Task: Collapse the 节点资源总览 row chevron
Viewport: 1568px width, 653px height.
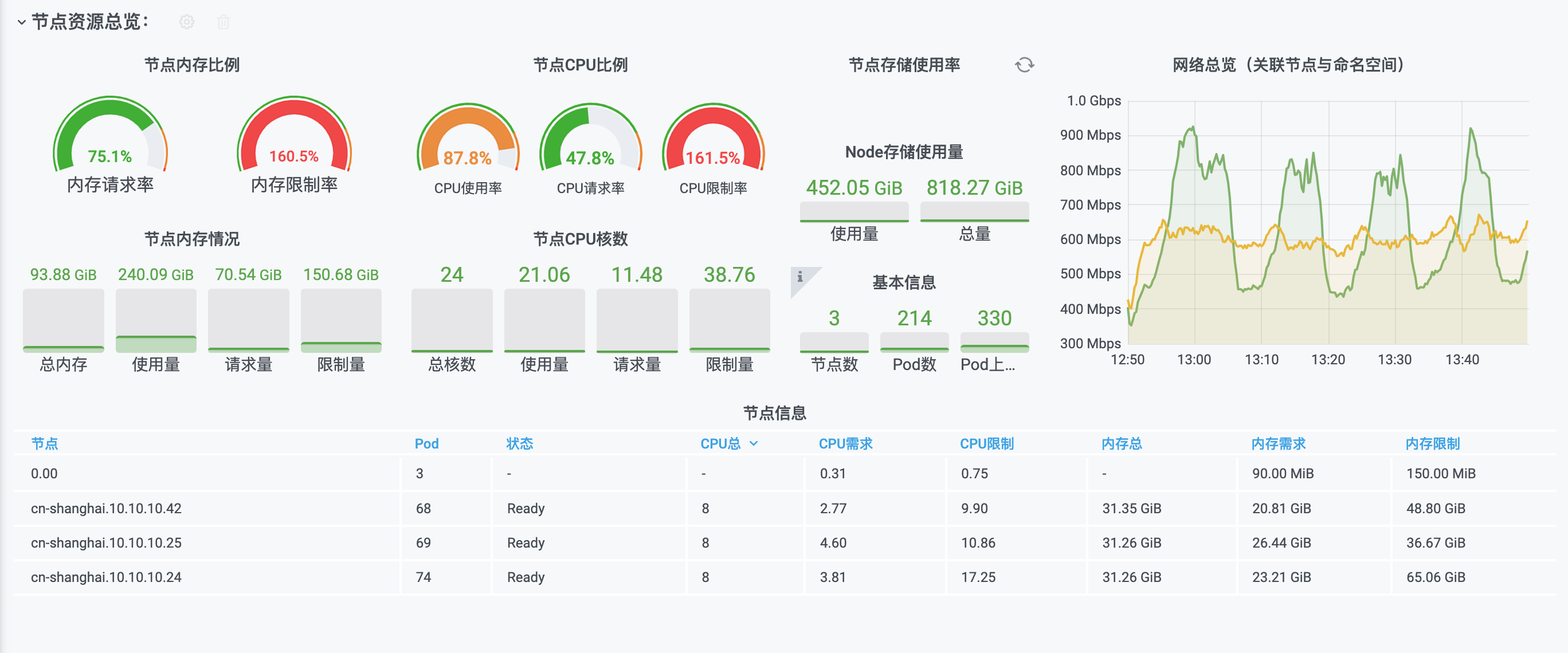Action: coord(21,22)
